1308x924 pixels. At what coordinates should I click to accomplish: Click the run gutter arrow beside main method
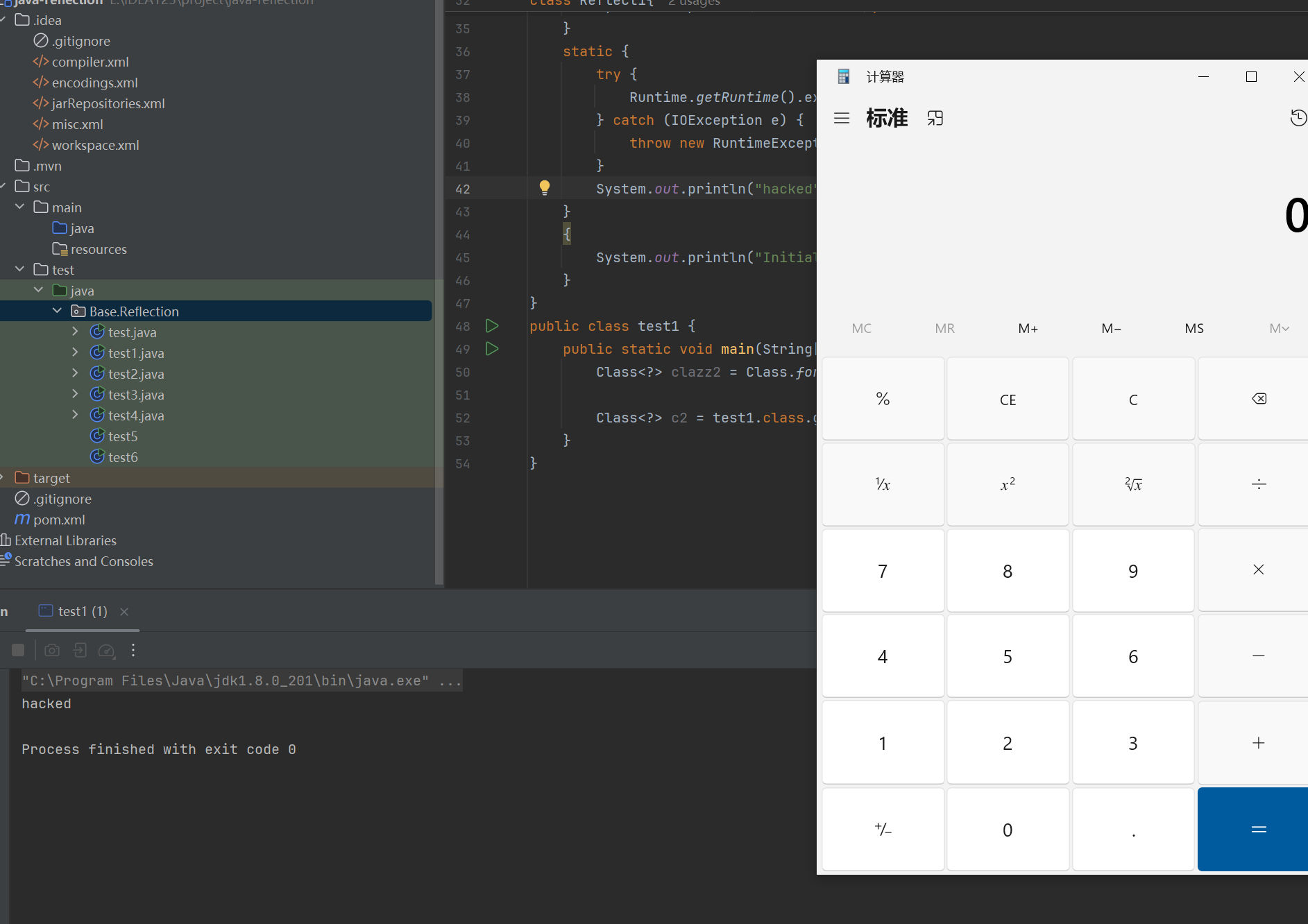[492, 349]
